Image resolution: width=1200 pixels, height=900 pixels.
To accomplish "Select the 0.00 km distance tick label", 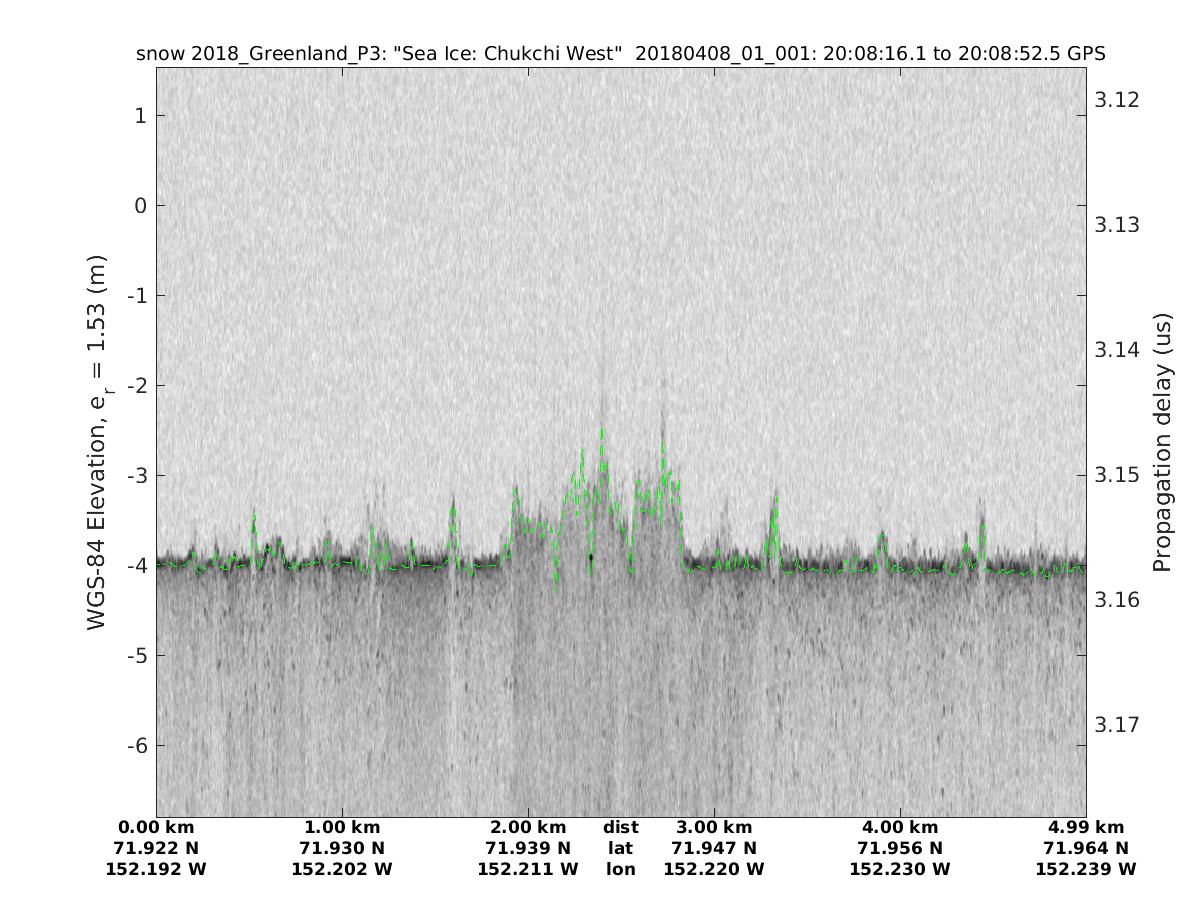I will click(156, 828).
